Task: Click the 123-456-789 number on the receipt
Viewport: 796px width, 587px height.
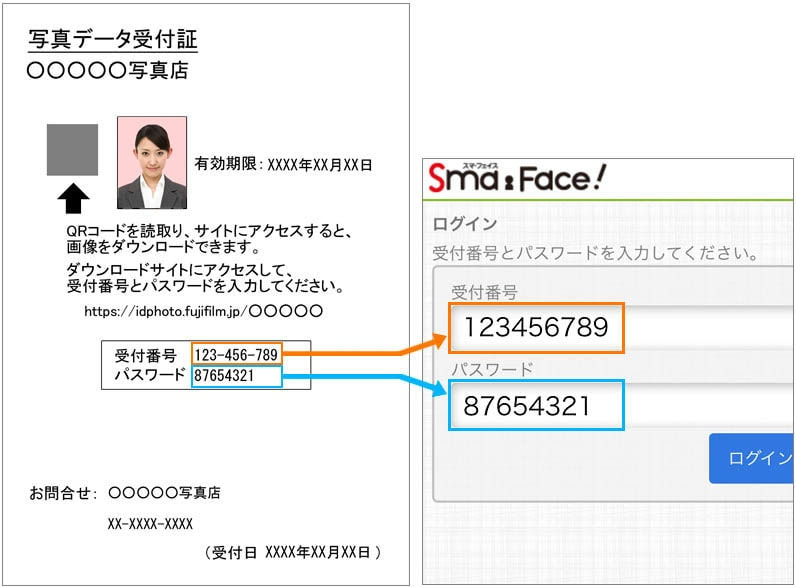Action: click(x=237, y=355)
